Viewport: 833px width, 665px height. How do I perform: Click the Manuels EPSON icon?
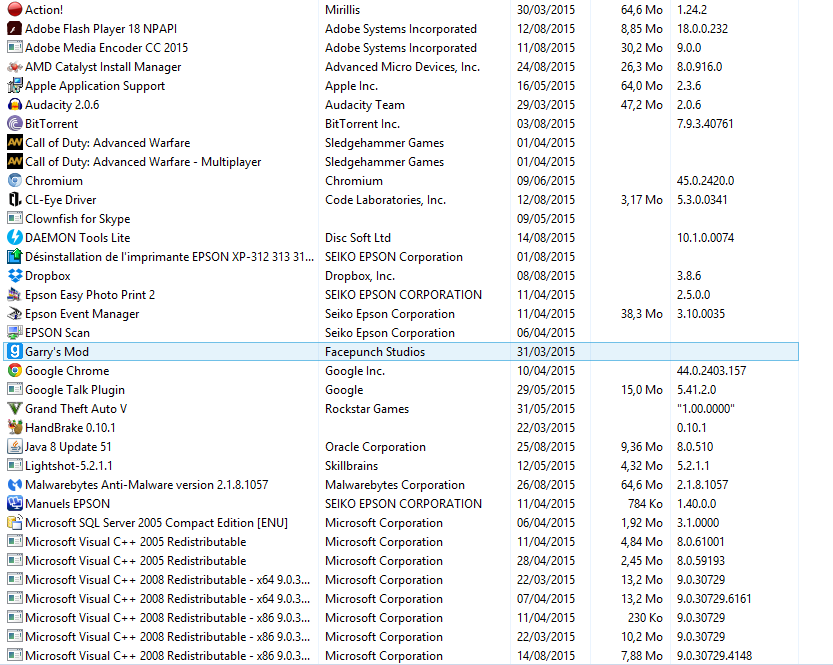click(x=15, y=504)
